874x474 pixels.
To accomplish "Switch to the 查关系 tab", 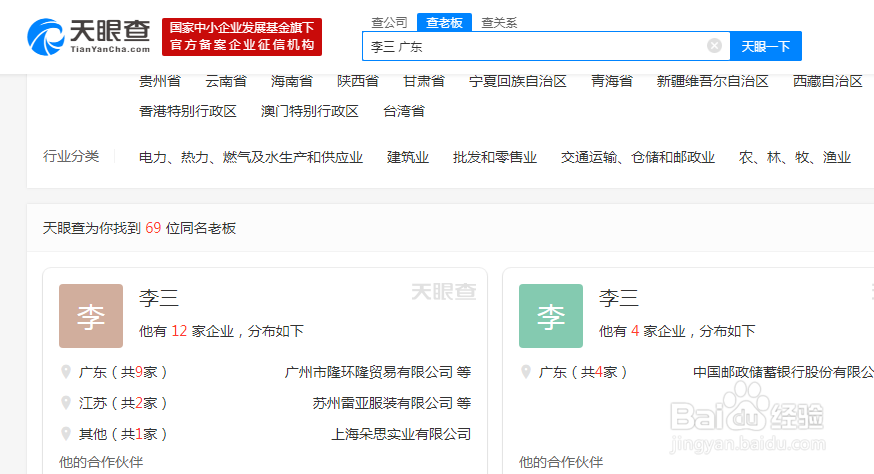I will (499, 22).
